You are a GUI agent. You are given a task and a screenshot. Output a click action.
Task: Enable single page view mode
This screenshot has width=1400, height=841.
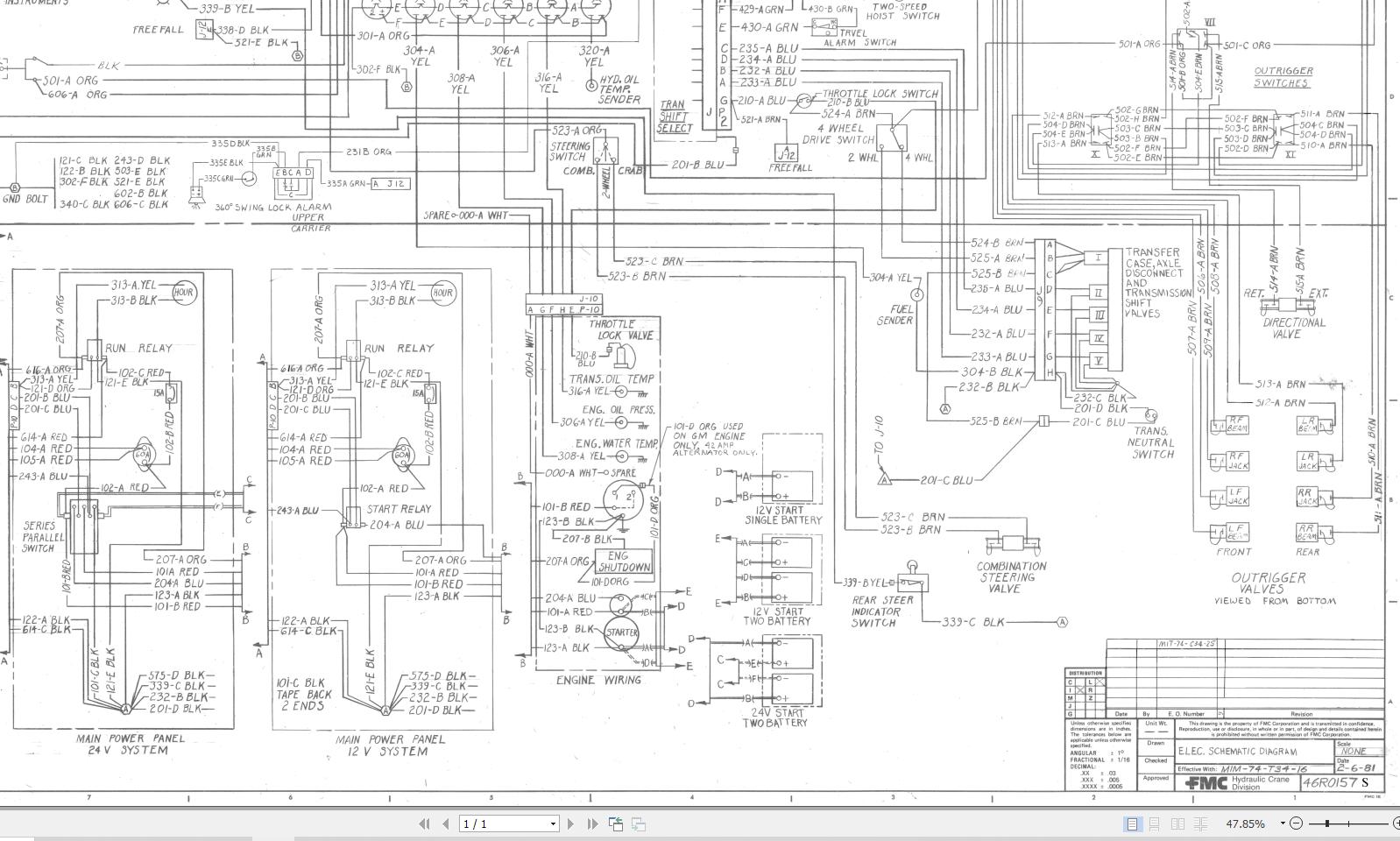pos(1132,823)
